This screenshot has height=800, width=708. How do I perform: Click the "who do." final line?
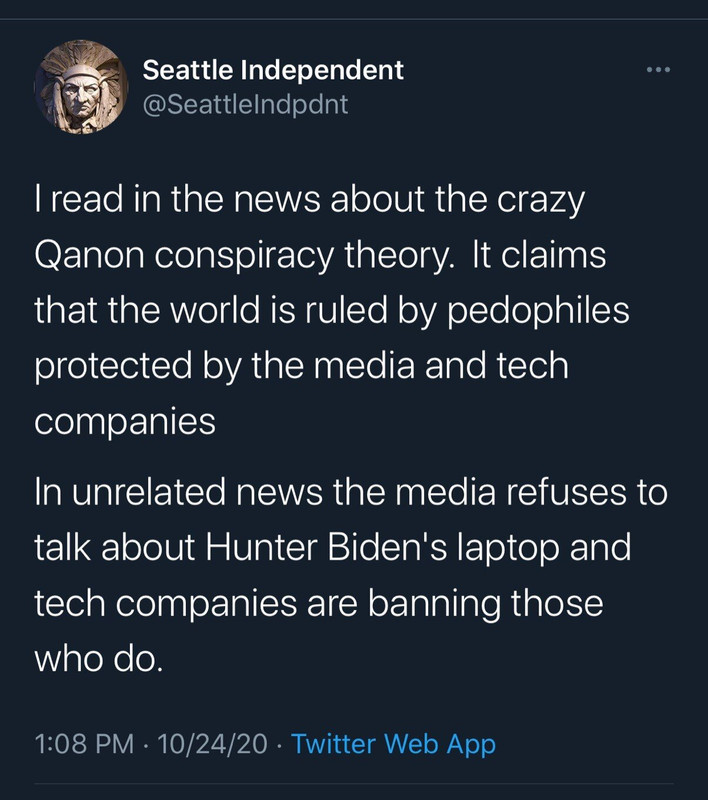pyautogui.click(x=96, y=658)
